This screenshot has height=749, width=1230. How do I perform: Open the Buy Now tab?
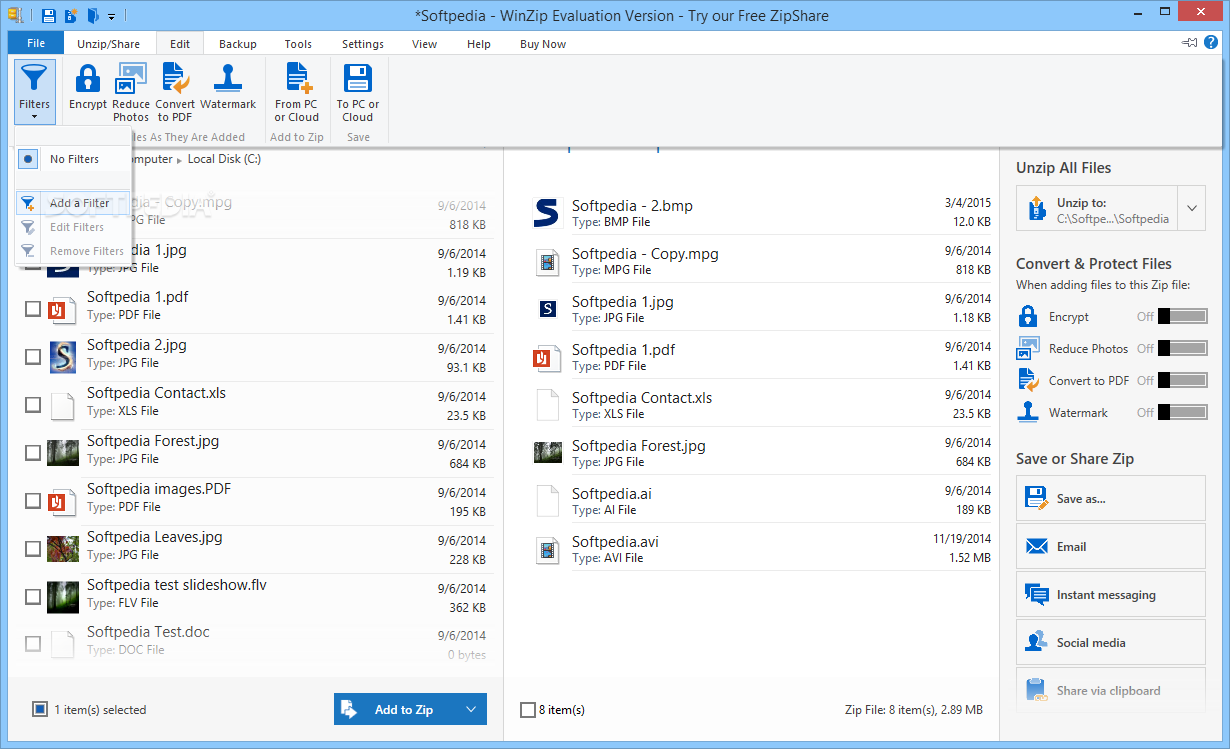(x=543, y=44)
